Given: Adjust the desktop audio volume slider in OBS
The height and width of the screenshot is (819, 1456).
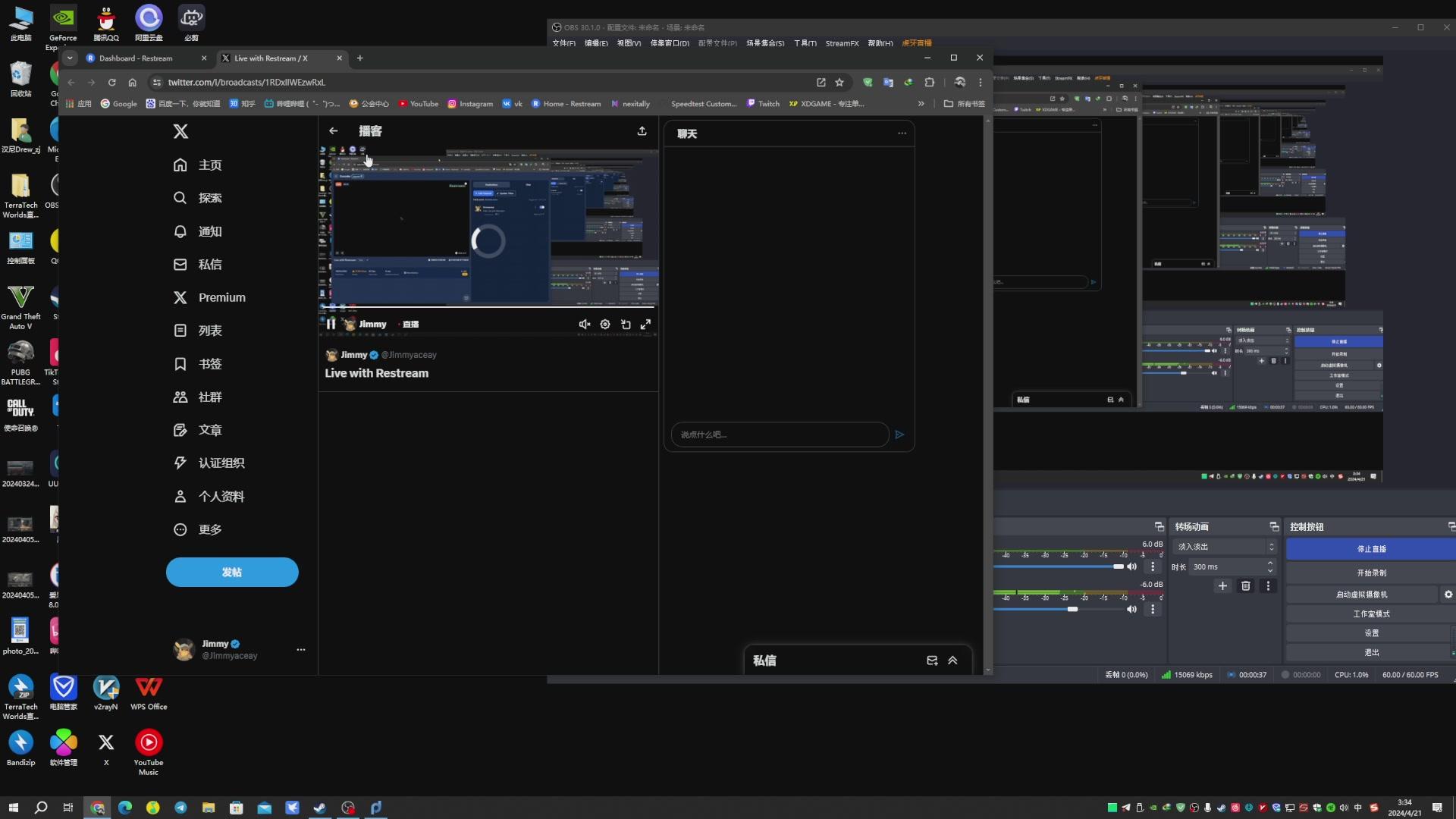Looking at the screenshot, I should 1092,566.
